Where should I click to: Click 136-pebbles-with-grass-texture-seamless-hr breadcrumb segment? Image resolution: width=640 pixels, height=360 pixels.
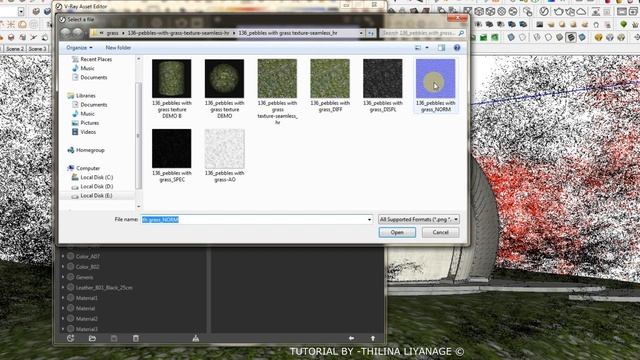pyautogui.click(x=178, y=33)
